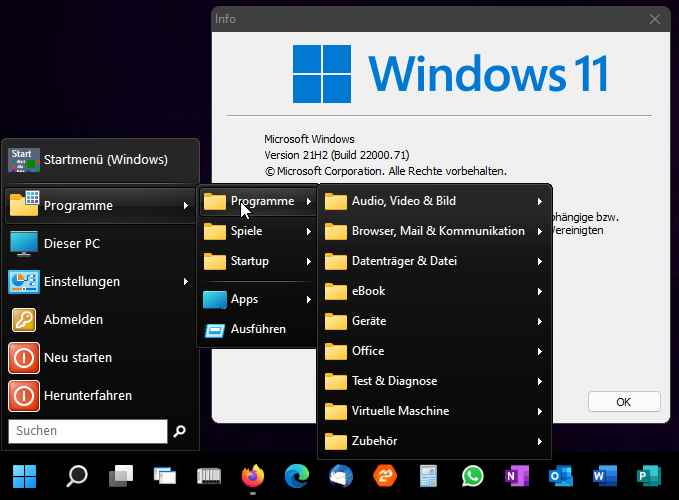Viewport: 679px width, 500px height.
Task: Open taskbar Search magnifier icon
Action: (77, 476)
